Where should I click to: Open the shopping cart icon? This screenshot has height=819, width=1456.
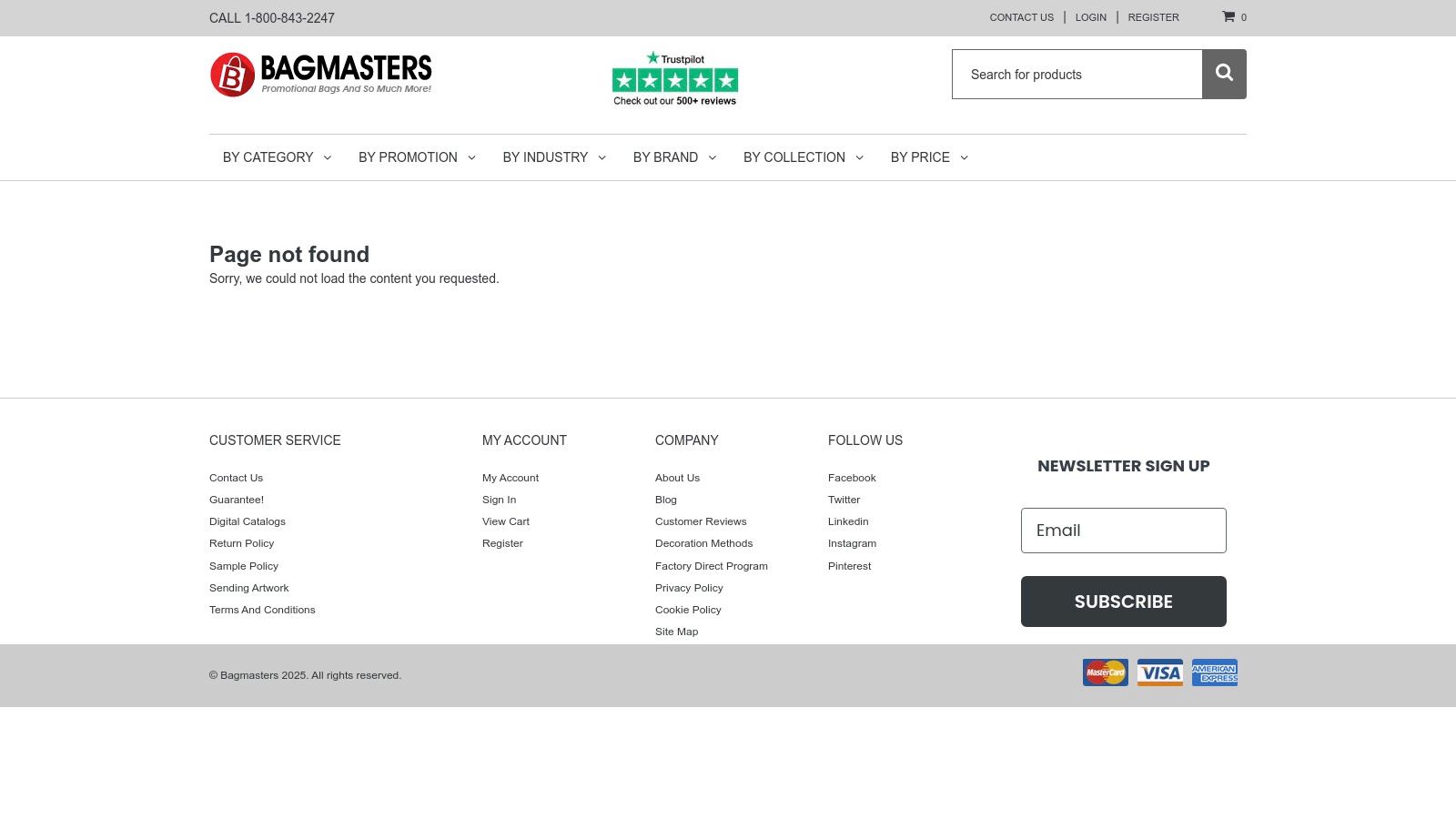click(x=1228, y=16)
